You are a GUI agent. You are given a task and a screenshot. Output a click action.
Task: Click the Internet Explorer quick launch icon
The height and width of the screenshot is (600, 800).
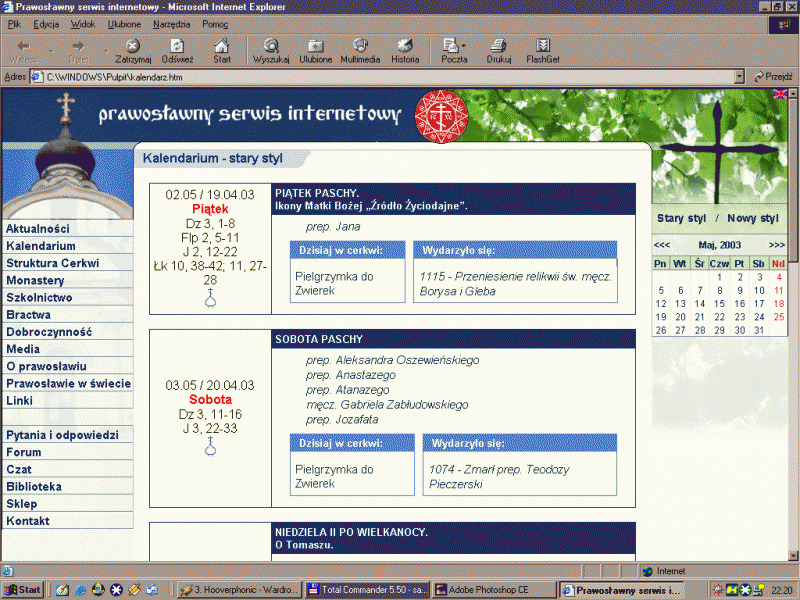point(80,590)
